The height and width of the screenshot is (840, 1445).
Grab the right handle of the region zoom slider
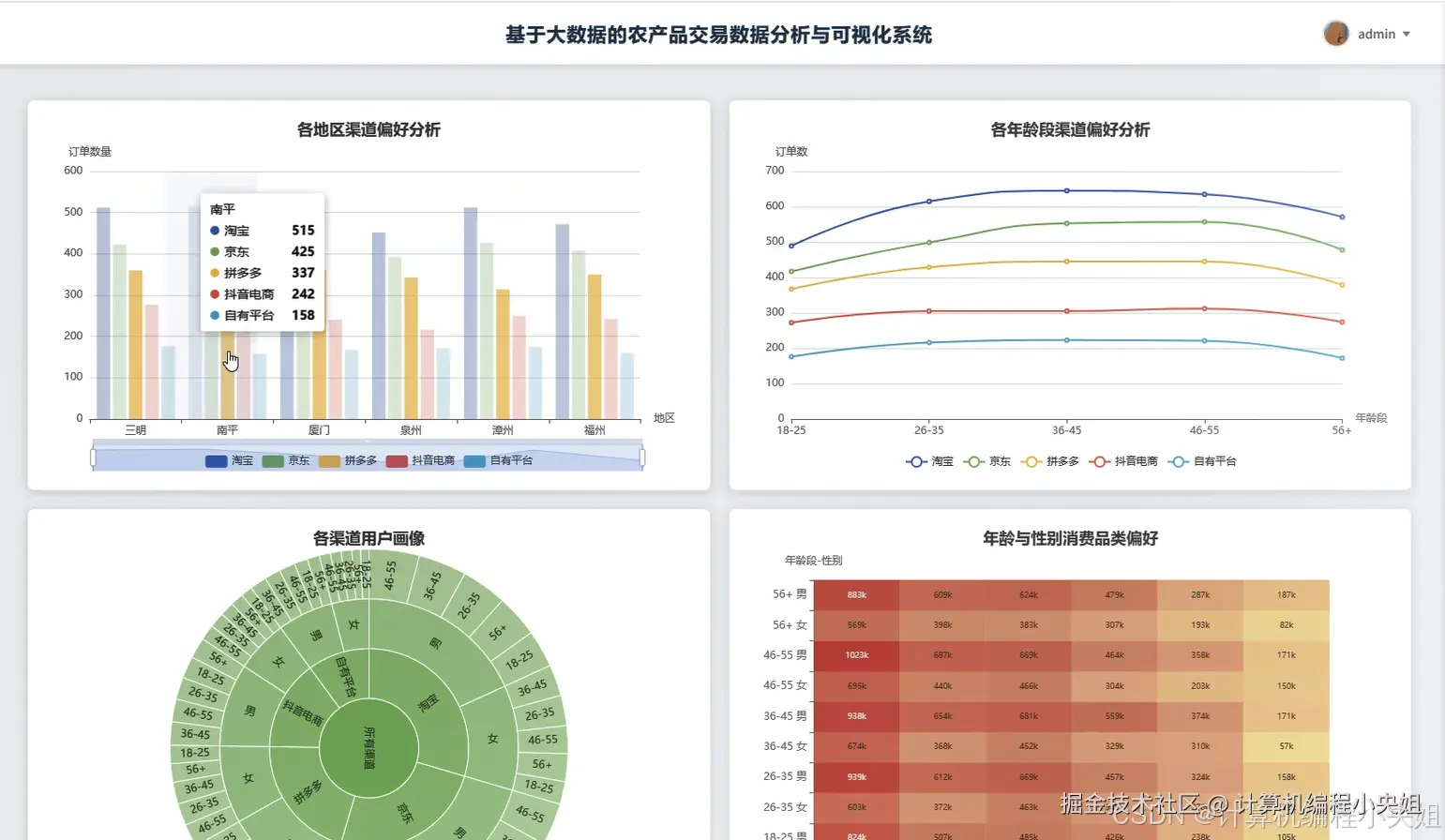[x=642, y=457]
